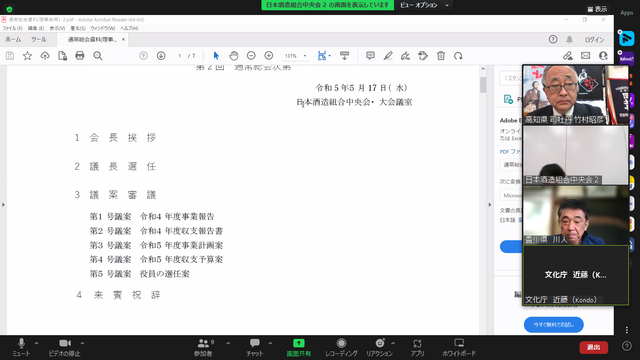Expand reactions options arrow
The image size is (640, 360).
tap(393, 343)
